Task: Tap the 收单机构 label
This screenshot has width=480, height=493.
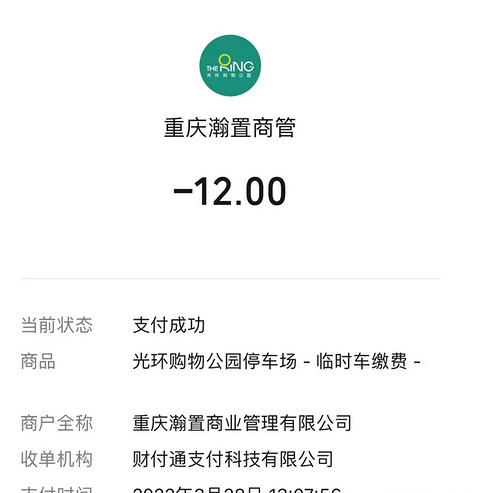Action: [x=57, y=459]
